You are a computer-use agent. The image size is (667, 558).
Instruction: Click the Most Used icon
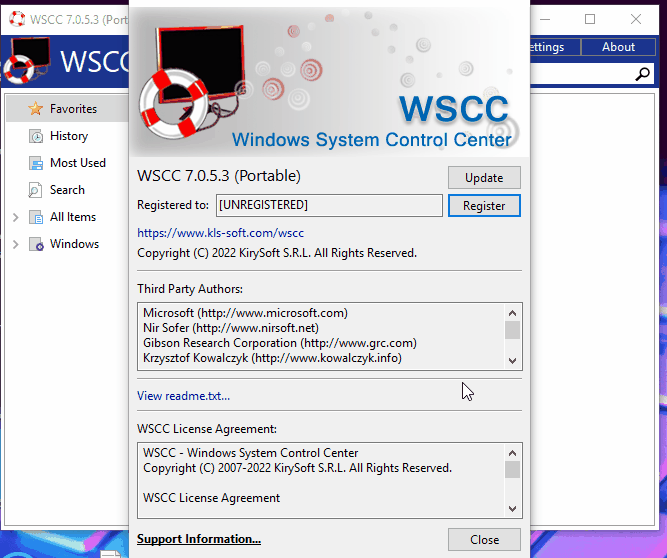point(36,163)
